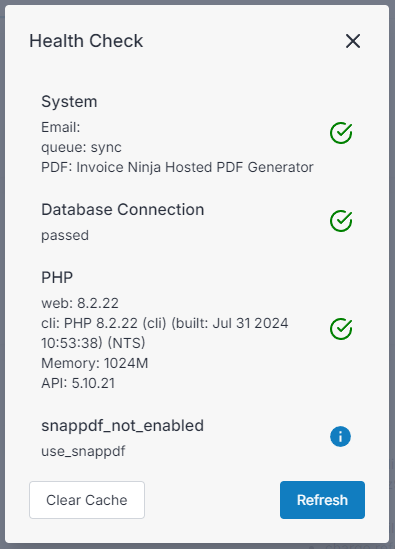Click the Database Connection green check icon

point(341,221)
